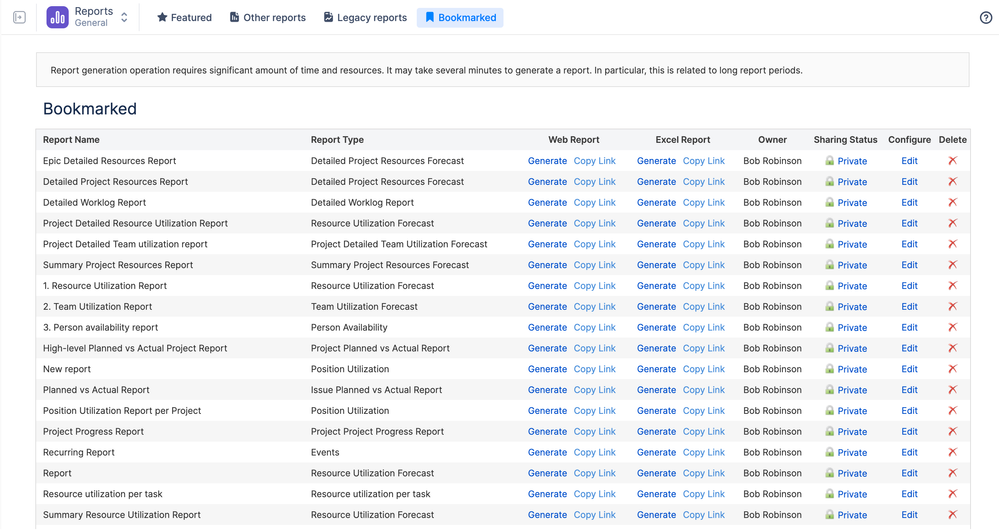The height and width of the screenshot is (530, 999).
Task: Delete the Detailed Worklog Report row
Action: [952, 203]
